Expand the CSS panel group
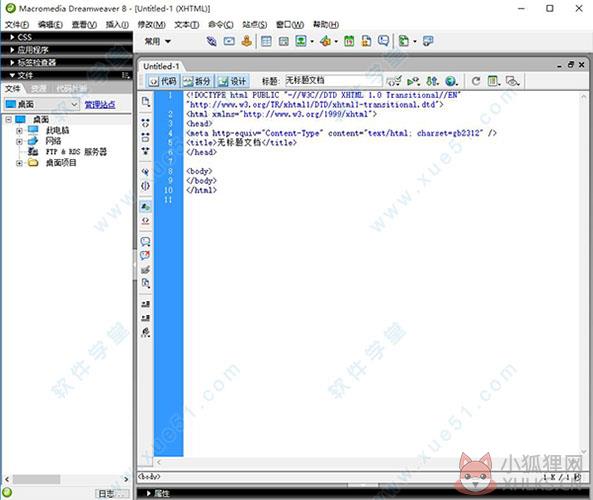The height and width of the screenshot is (500, 593). 12,37
